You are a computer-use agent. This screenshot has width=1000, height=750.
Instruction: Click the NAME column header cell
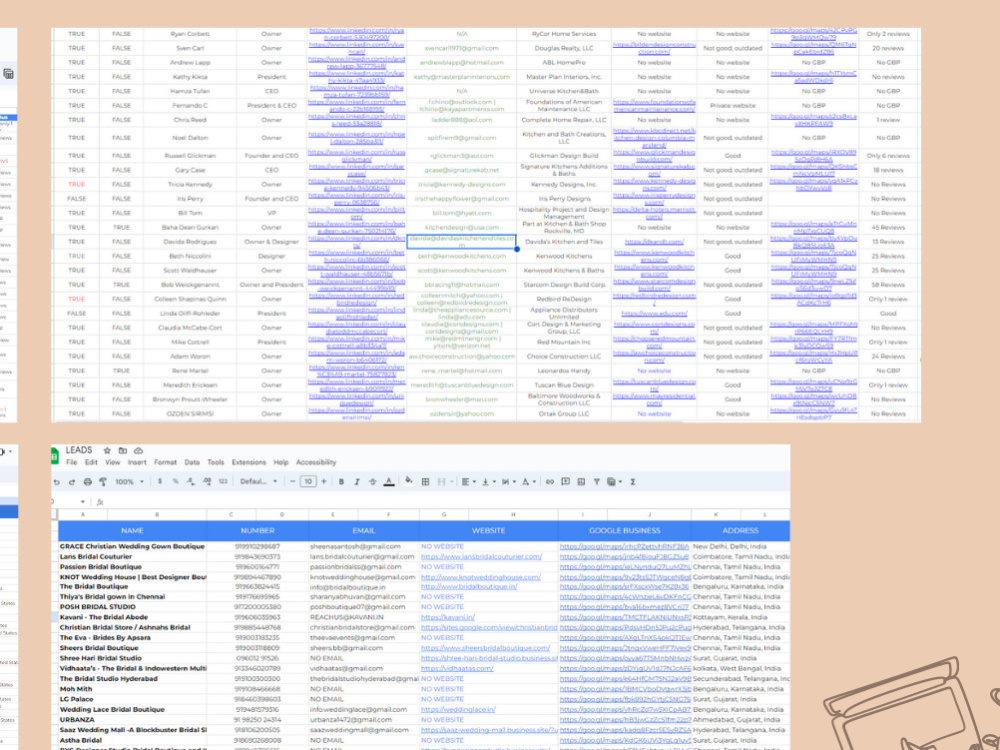tap(132, 531)
